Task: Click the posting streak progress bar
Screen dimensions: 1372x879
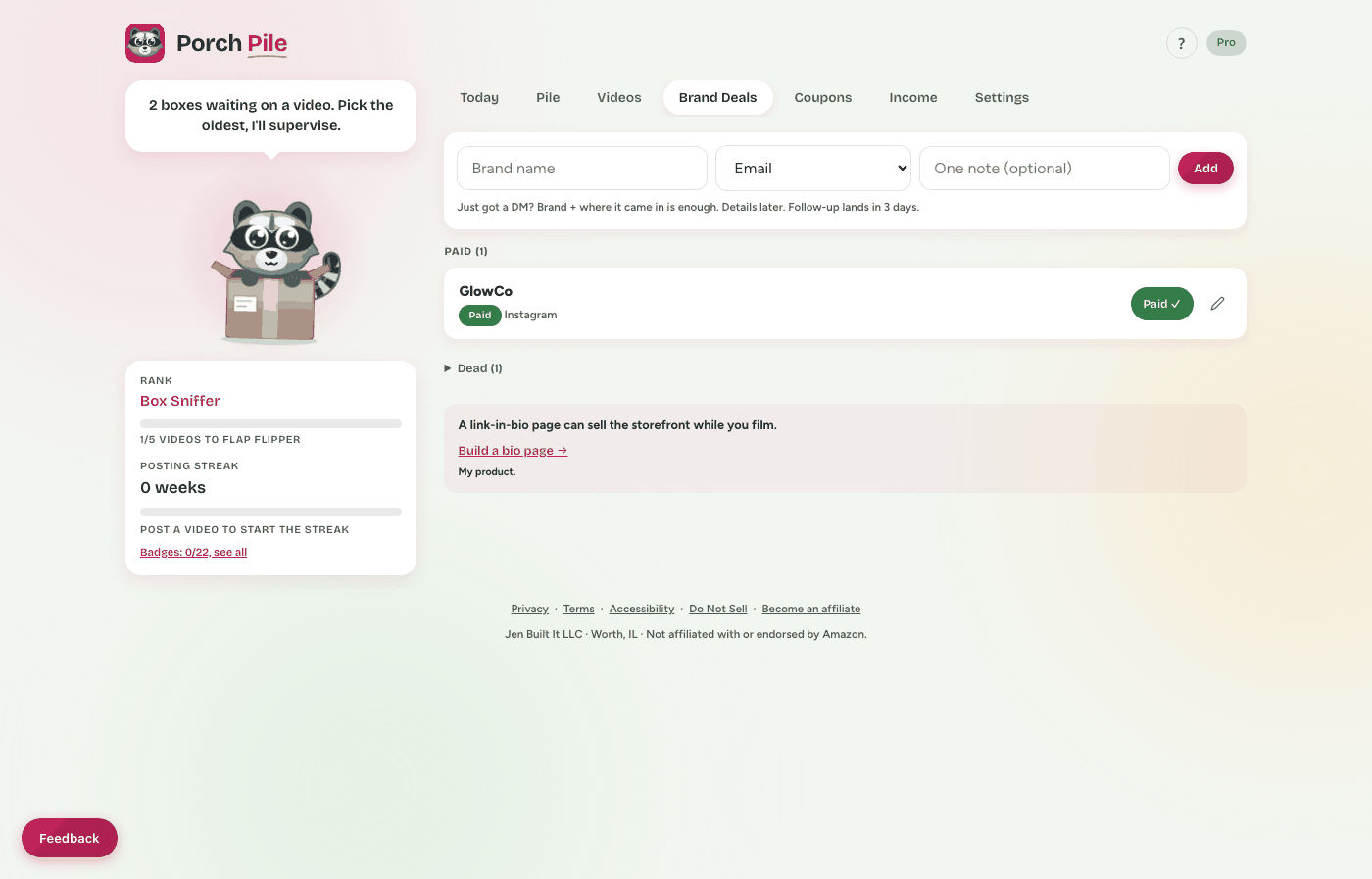Action: (x=270, y=512)
